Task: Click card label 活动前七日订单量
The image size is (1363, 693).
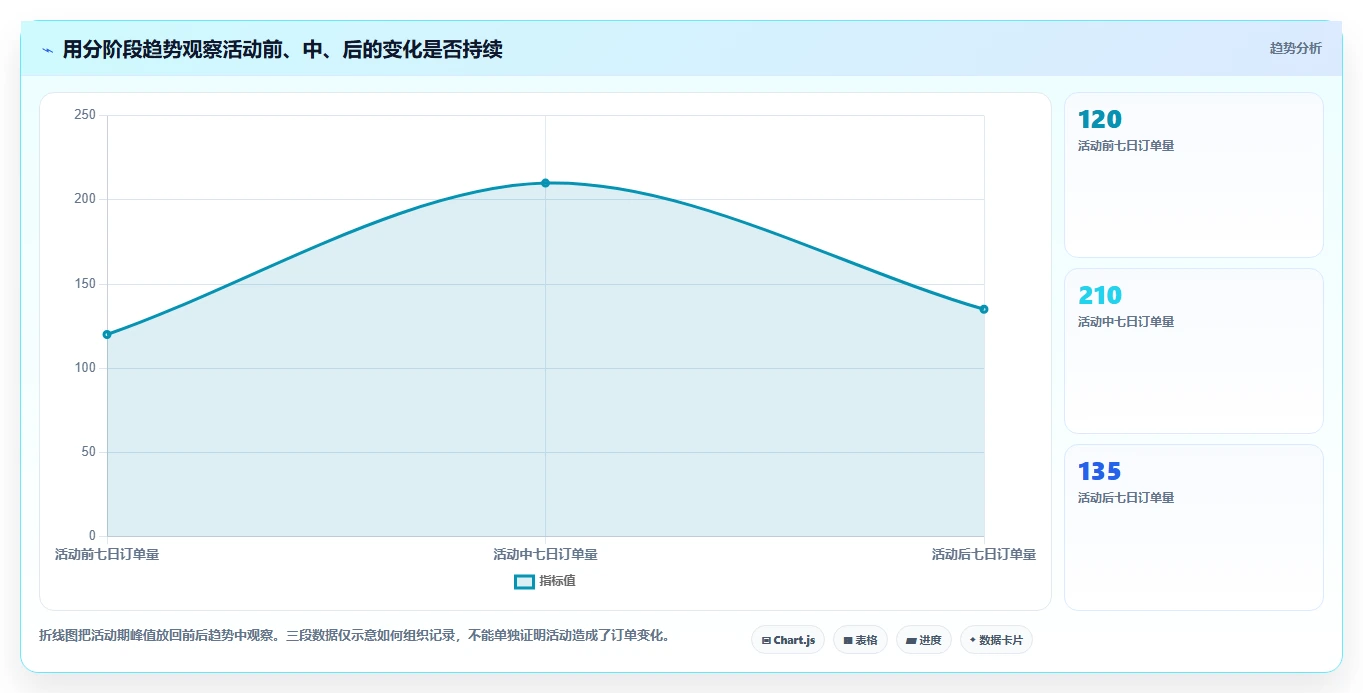Action: click(1126, 146)
